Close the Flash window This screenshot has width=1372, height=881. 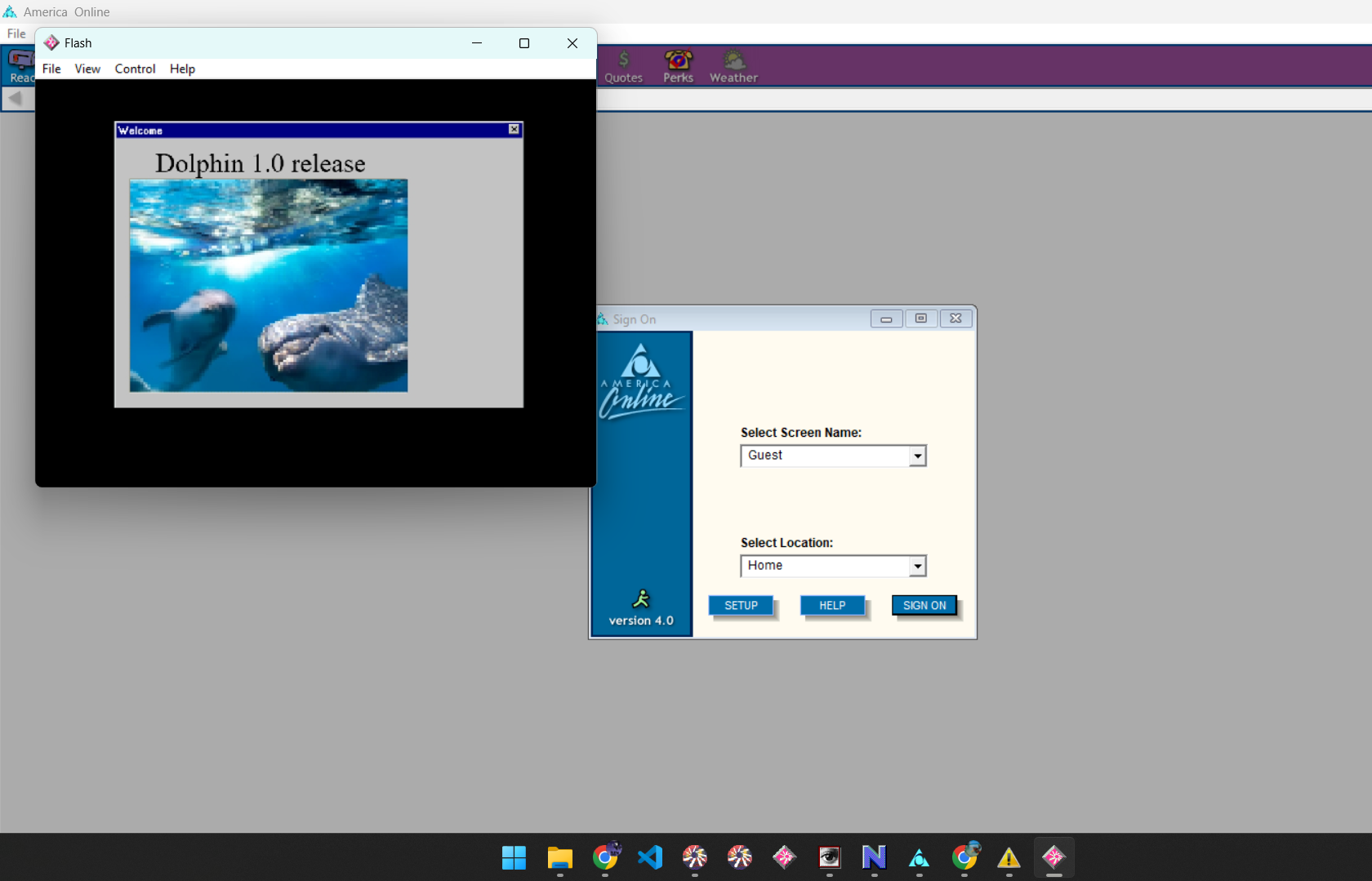(x=572, y=43)
